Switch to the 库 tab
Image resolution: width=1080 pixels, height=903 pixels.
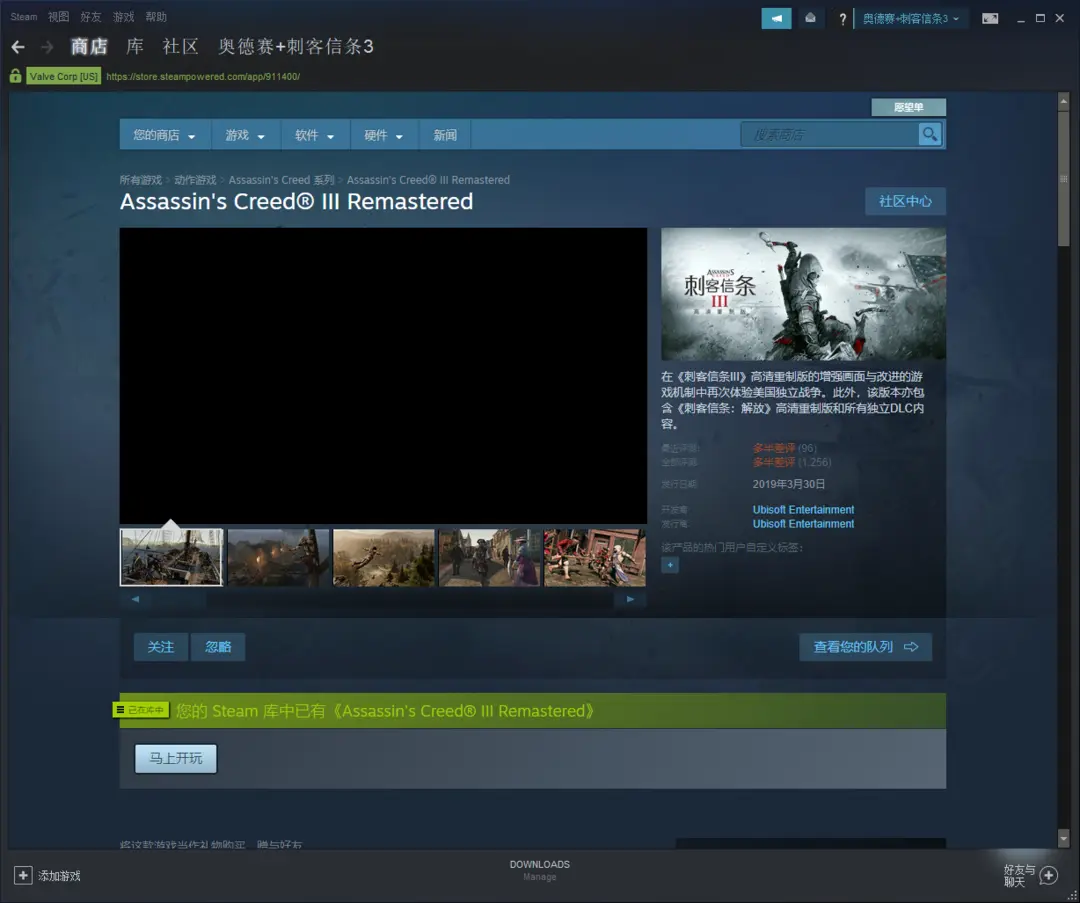135,46
